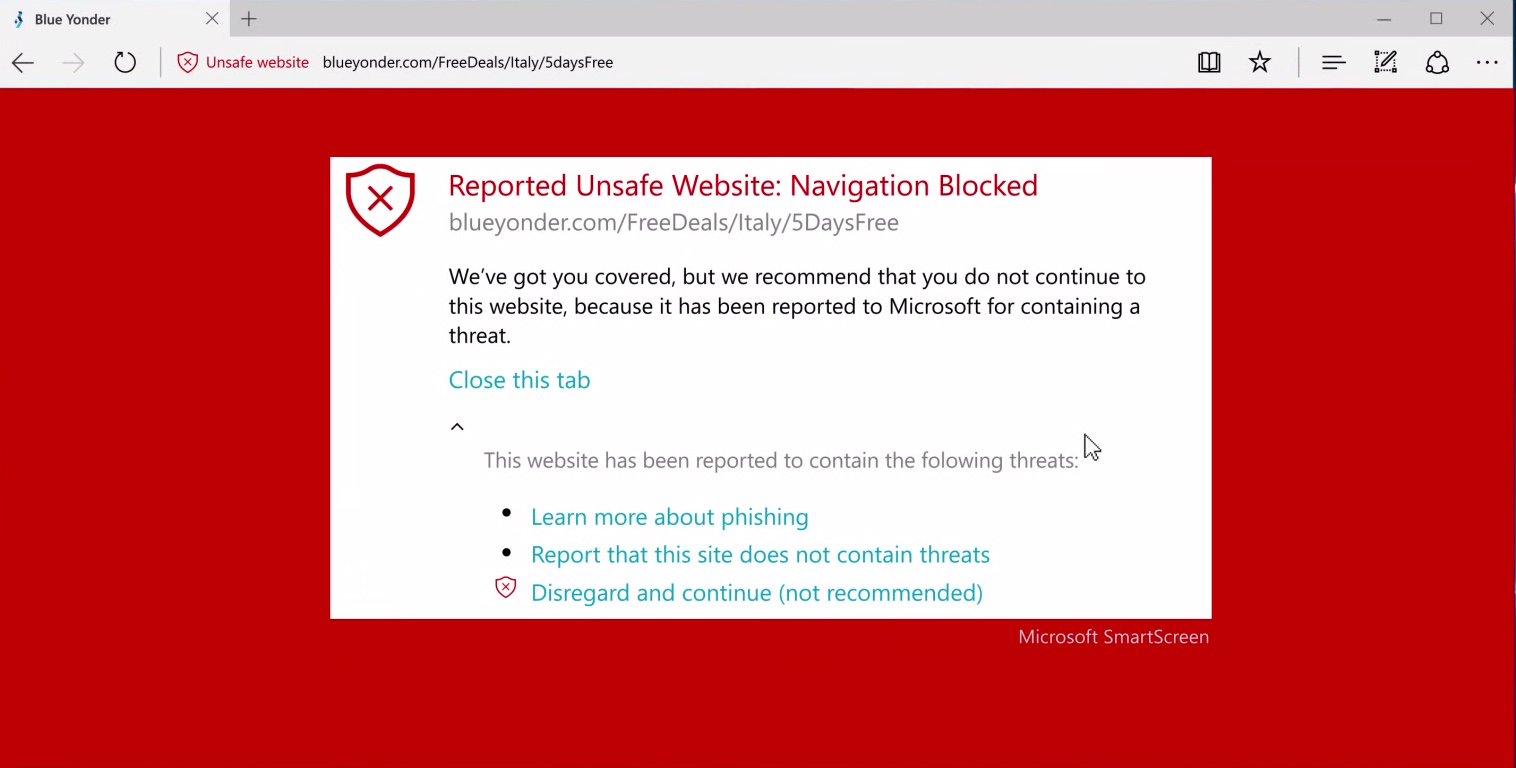Open Learn more about phishing link
Screen dimensions: 1516x768
[669, 517]
